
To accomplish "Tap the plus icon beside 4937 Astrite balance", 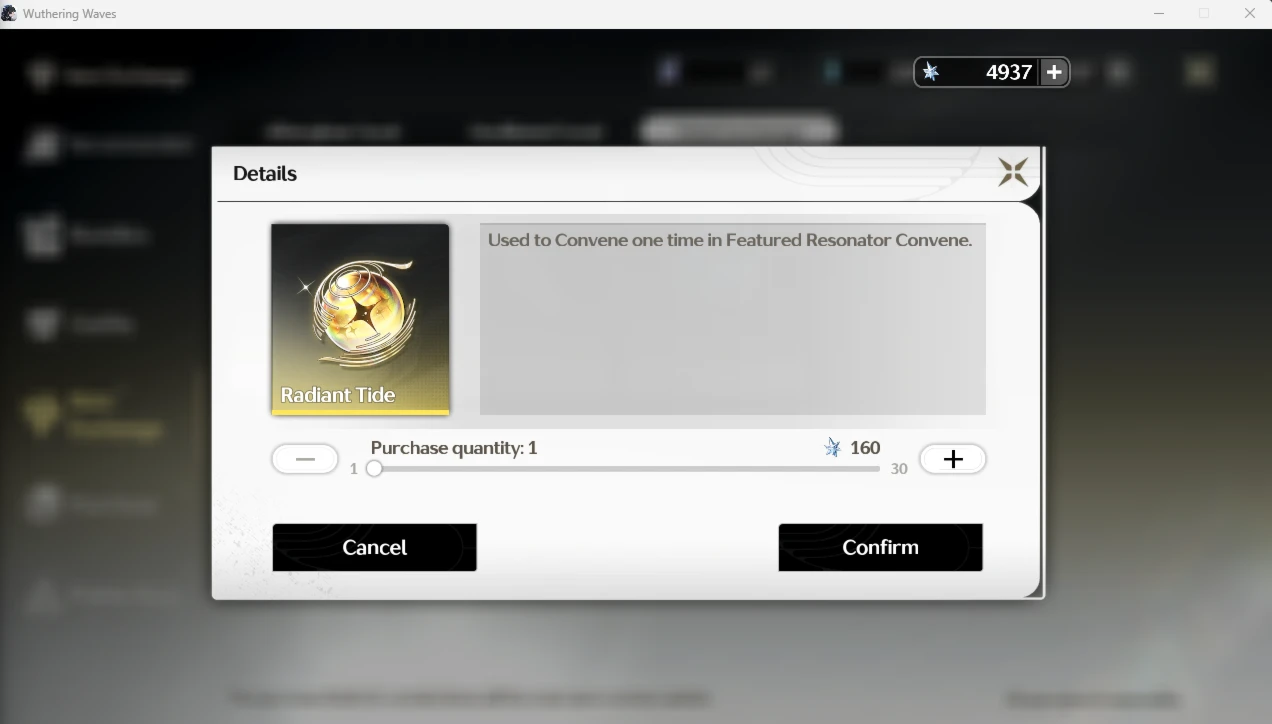I will click(x=1054, y=72).
